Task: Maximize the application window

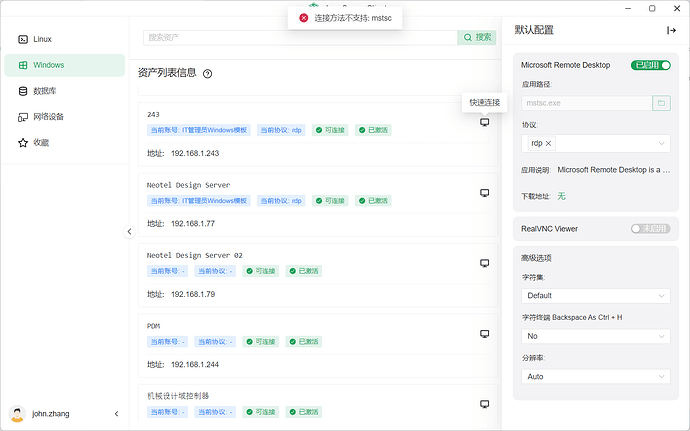Action: pyautogui.click(x=652, y=8)
